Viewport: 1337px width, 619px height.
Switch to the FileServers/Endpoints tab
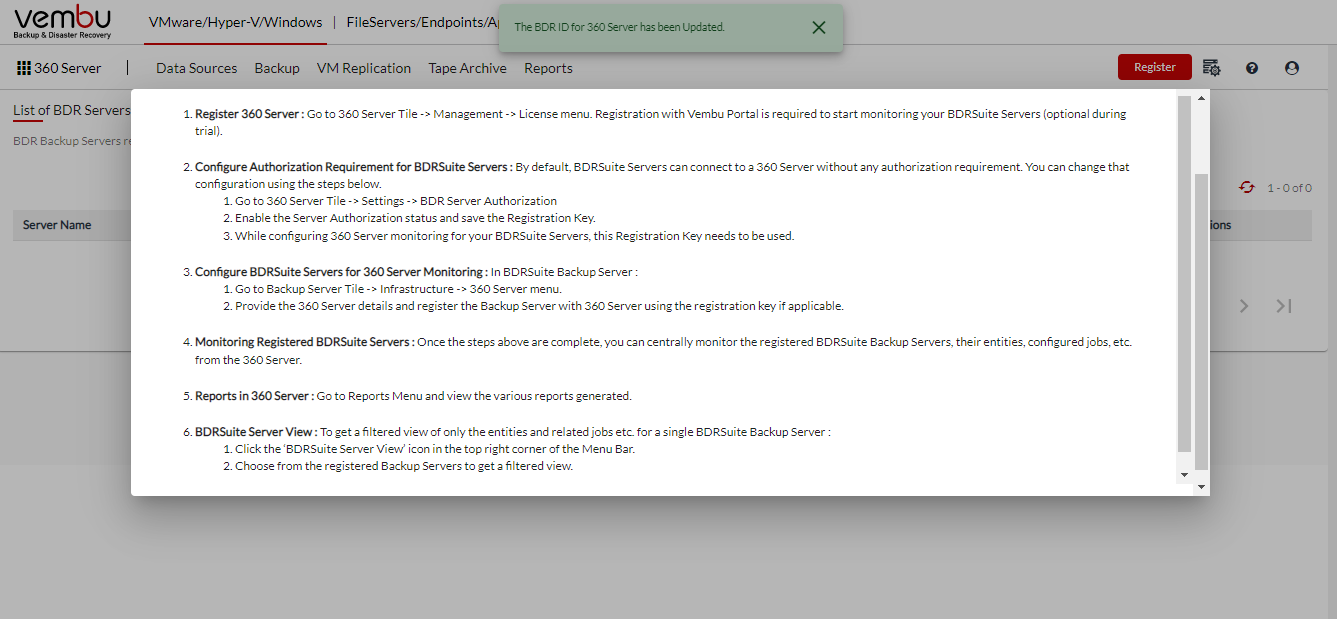pos(424,22)
